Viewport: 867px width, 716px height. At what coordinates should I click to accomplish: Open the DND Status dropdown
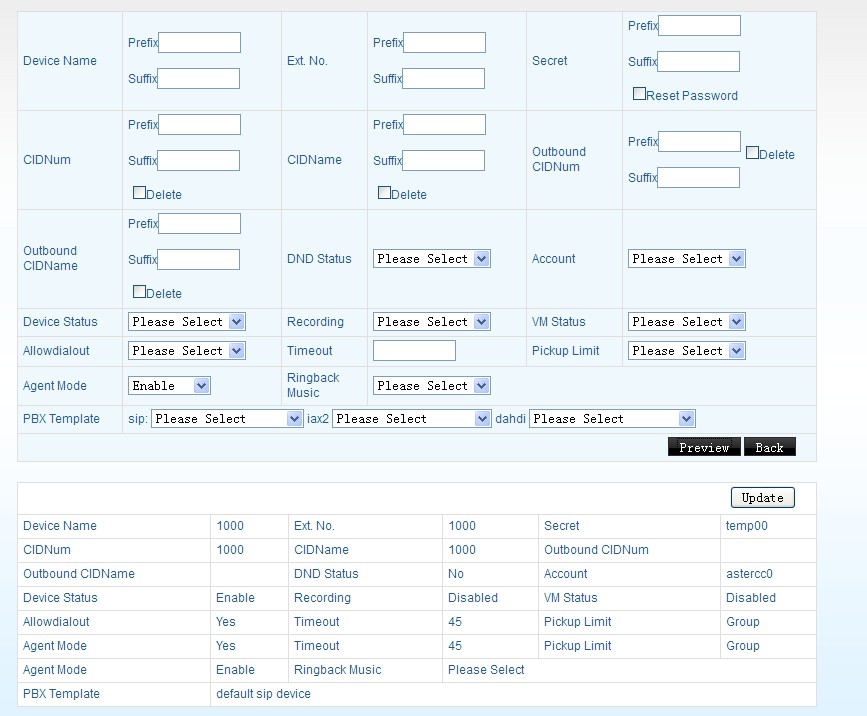tap(431, 259)
